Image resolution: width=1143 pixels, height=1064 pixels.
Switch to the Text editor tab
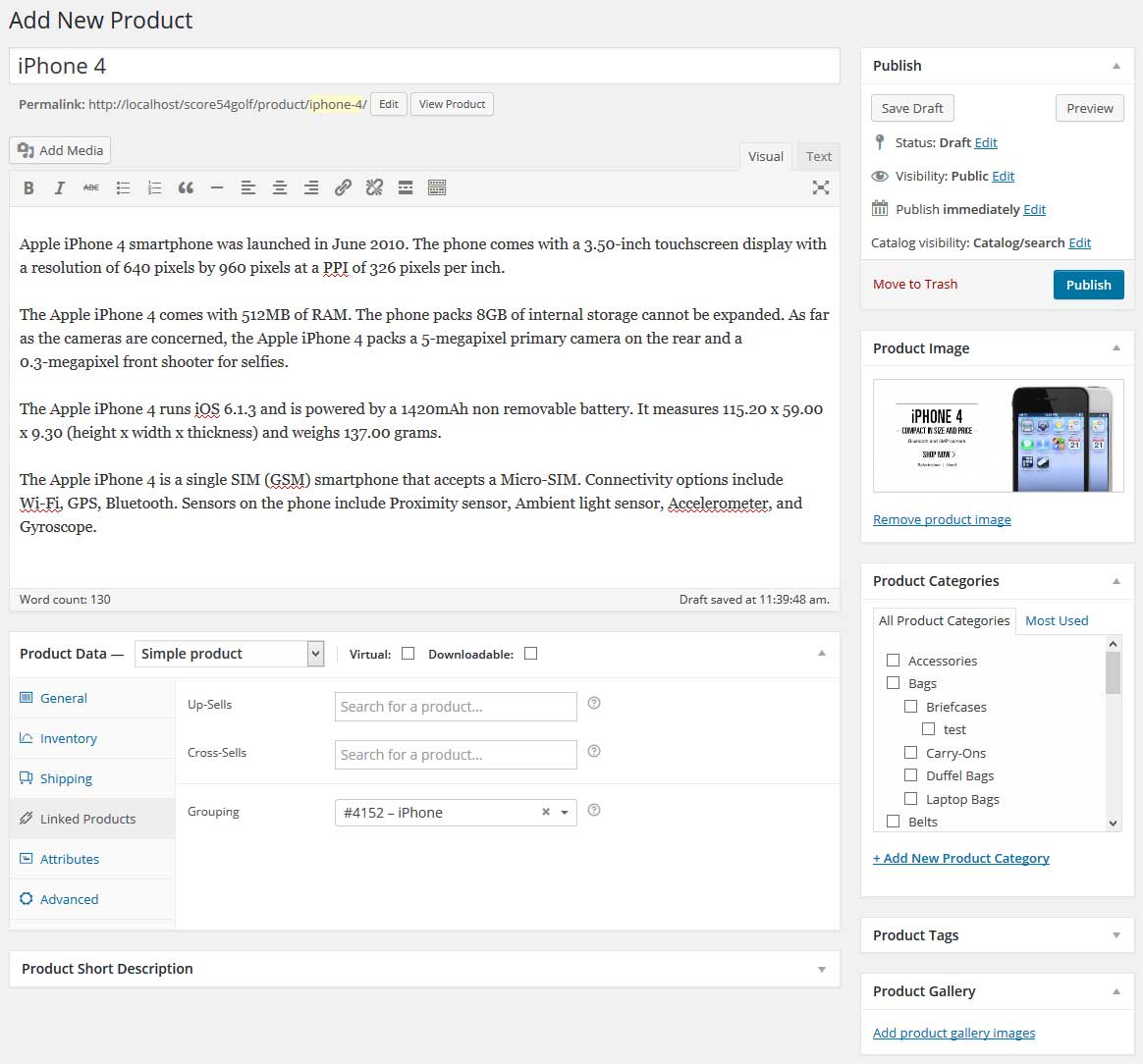(818, 156)
